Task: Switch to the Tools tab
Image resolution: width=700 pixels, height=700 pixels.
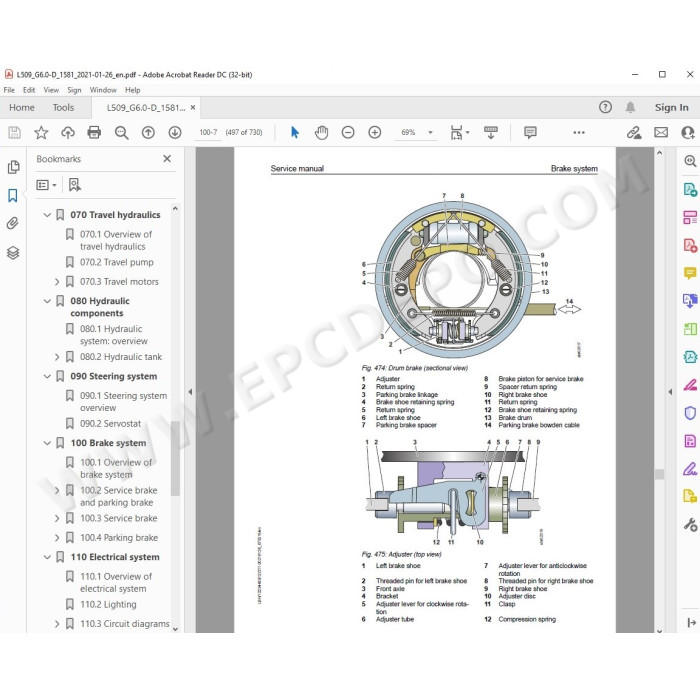Action: tap(63, 108)
